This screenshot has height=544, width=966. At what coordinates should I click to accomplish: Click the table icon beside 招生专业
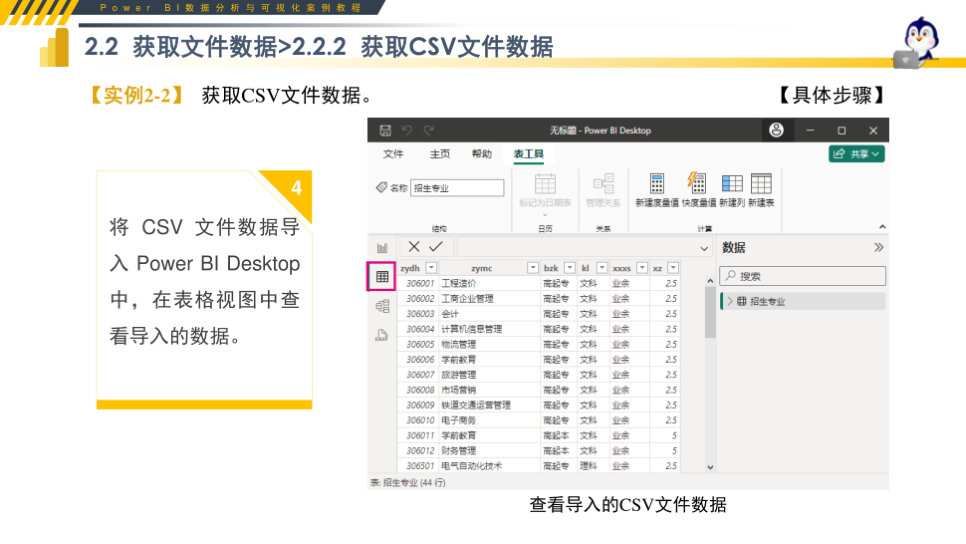coord(742,301)
